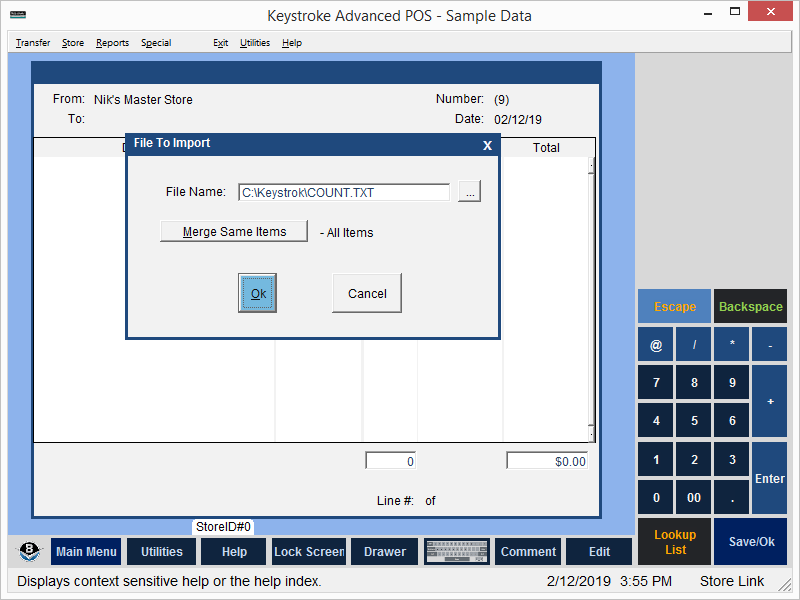Close File To Import dialog with X
This screenshot has height=600, width=800.
point(487,145)
